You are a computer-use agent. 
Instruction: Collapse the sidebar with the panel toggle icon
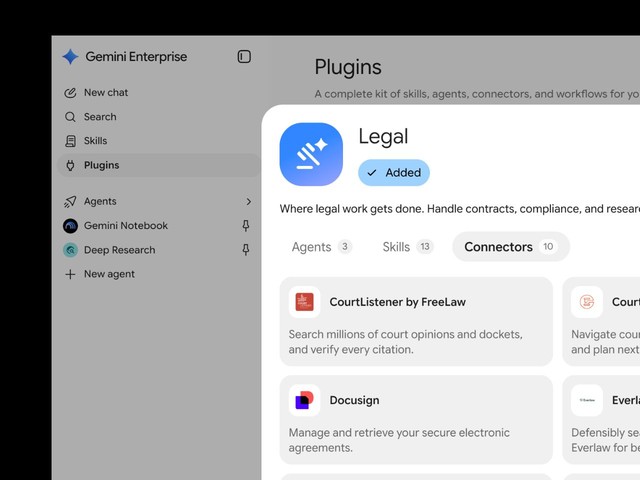[x=244, y=56]
